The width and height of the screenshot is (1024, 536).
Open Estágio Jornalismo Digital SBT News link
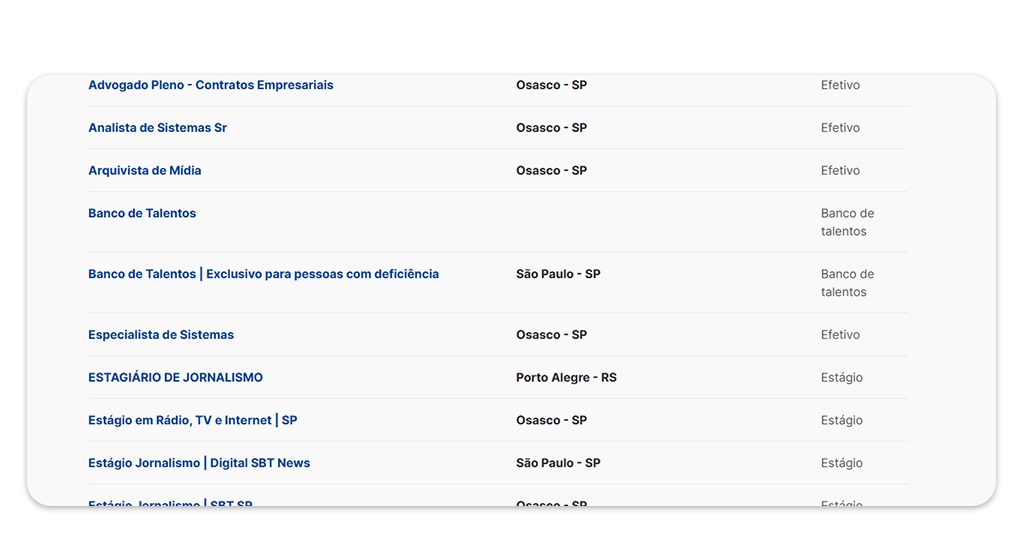(199, 463)
